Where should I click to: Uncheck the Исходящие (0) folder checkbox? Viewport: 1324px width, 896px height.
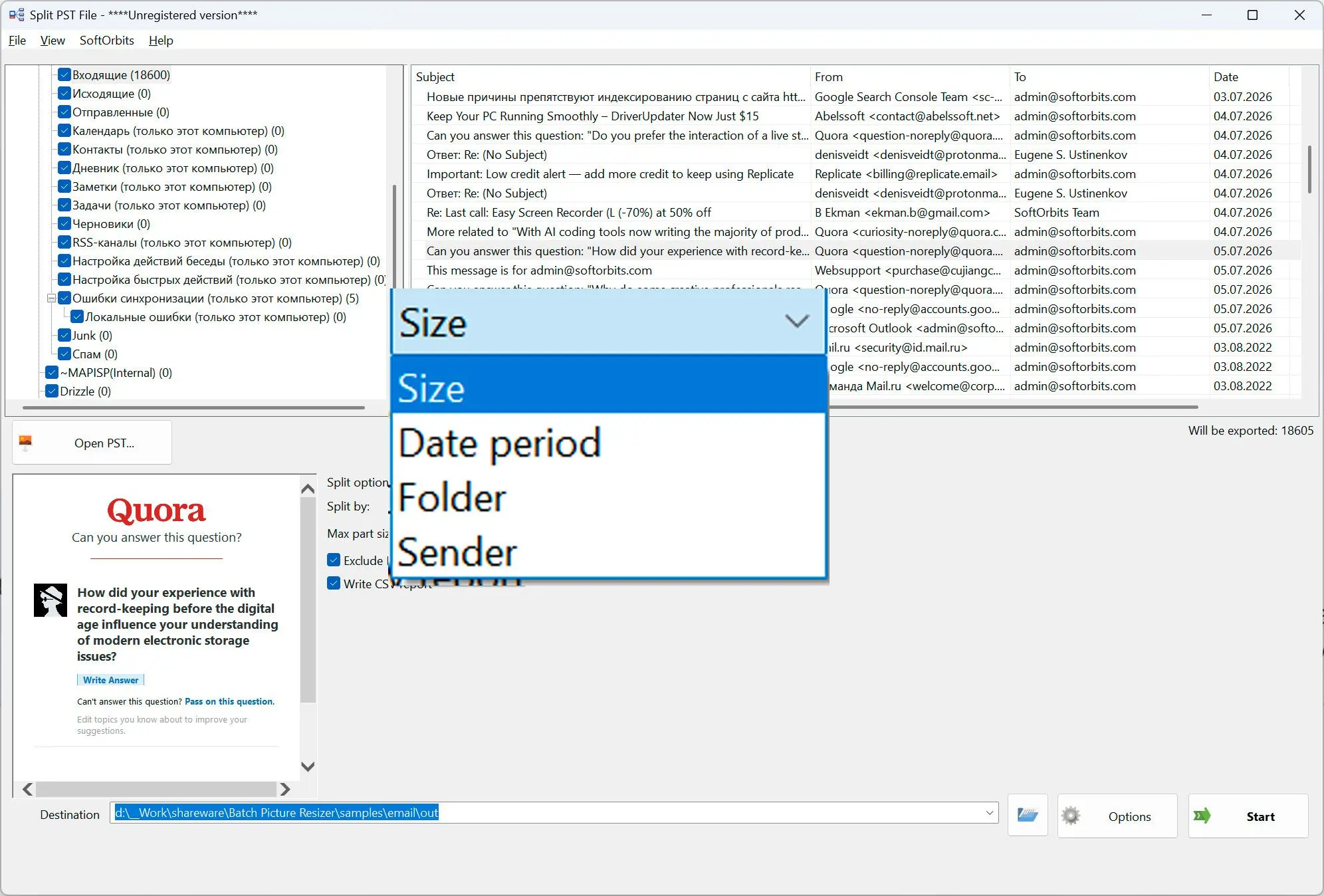(64, 93)
